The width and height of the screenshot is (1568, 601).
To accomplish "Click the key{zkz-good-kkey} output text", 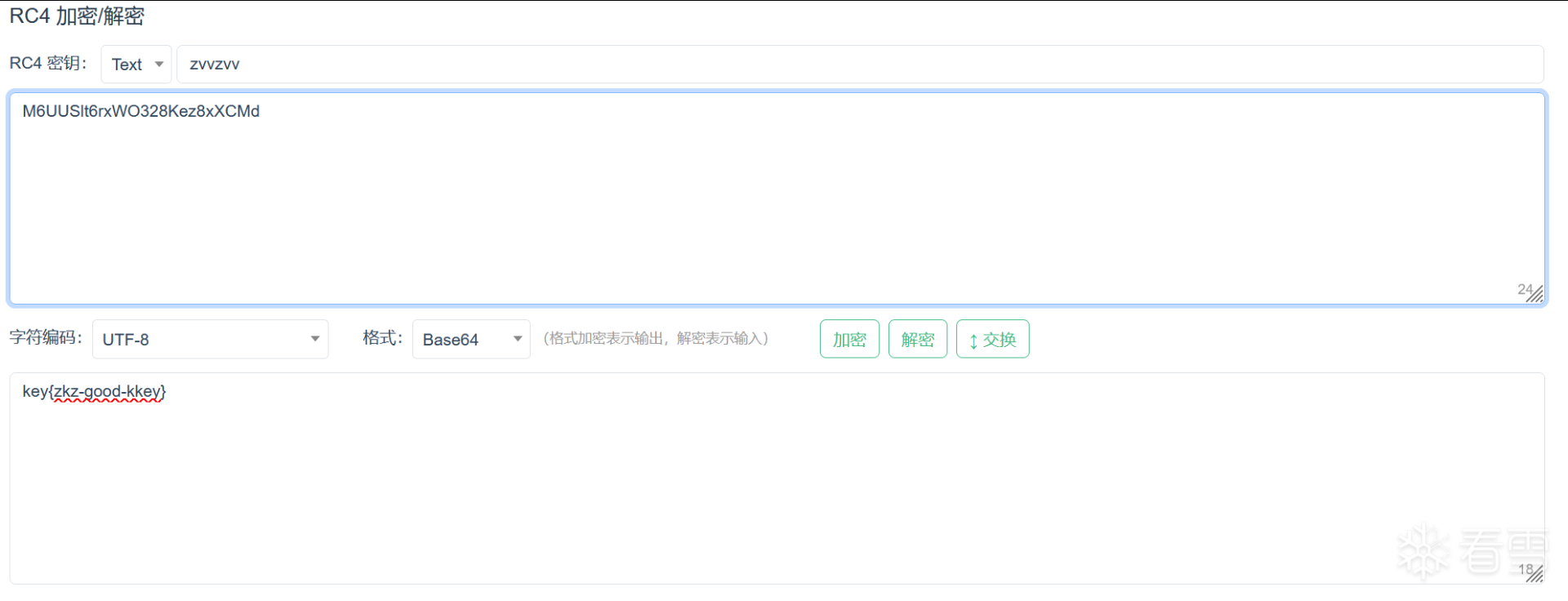I will click(94, 391).
